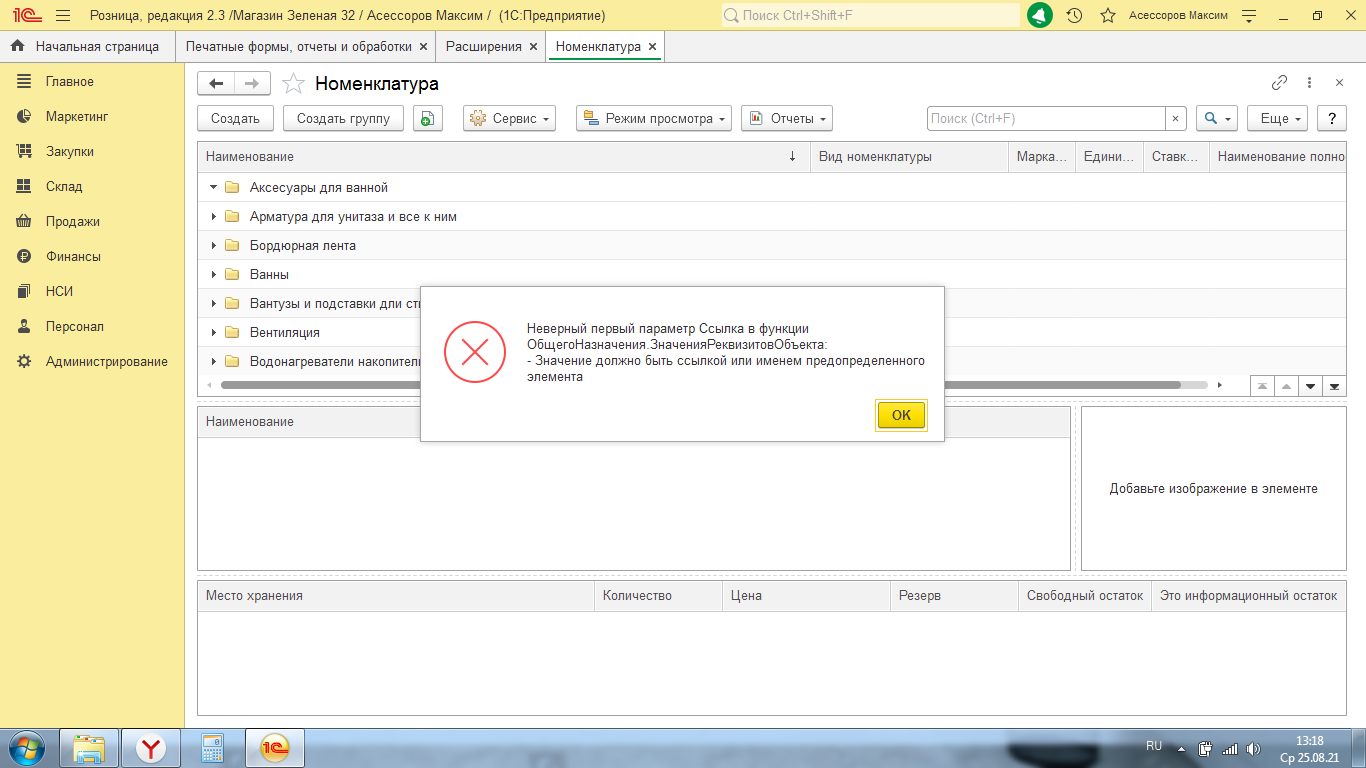Screen dimensions: 1366x768
Task: Click OK in the error dialog
Action: (x=901, y=415)
